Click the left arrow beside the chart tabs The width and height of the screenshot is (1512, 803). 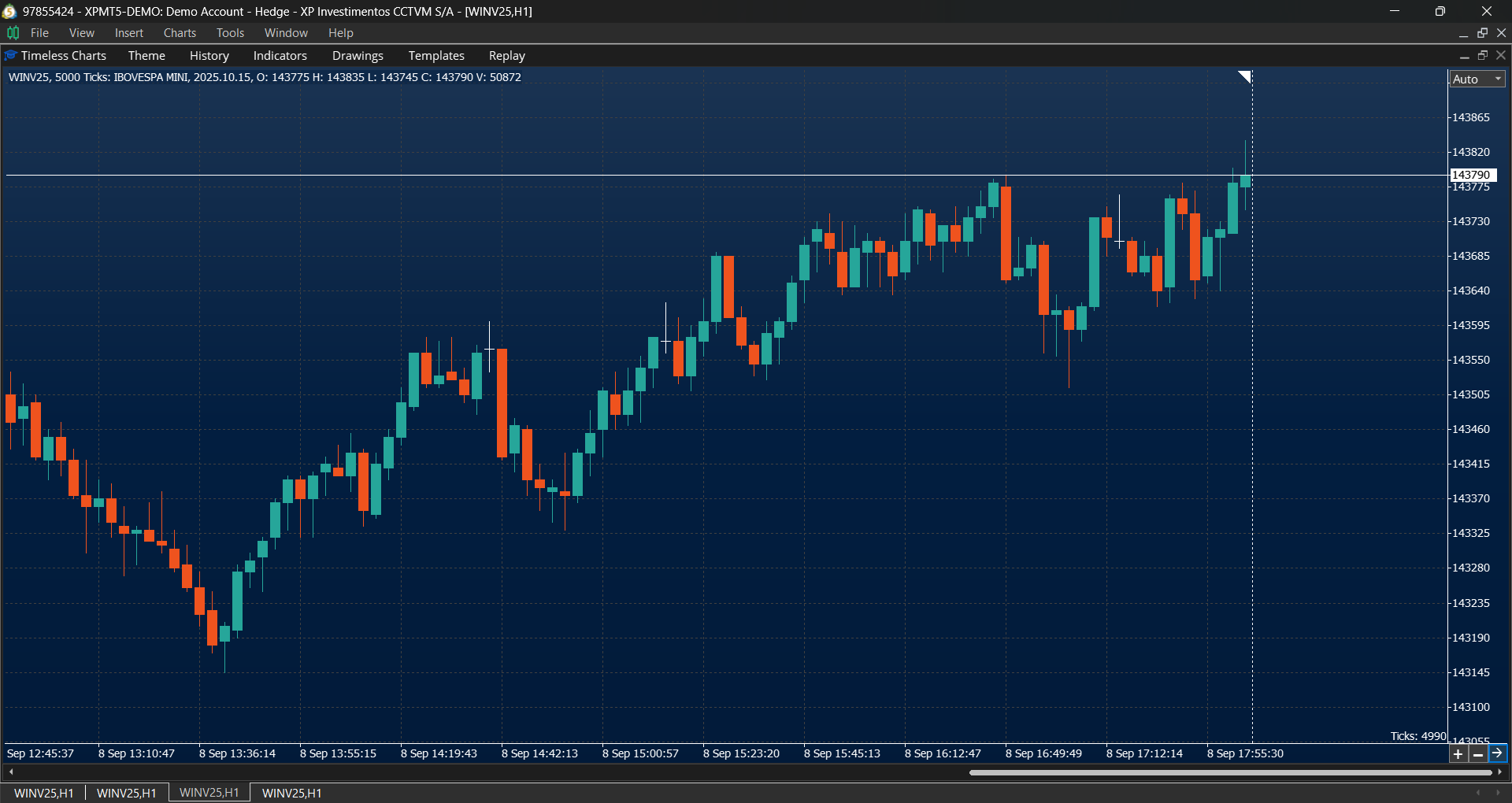(11, 772)
